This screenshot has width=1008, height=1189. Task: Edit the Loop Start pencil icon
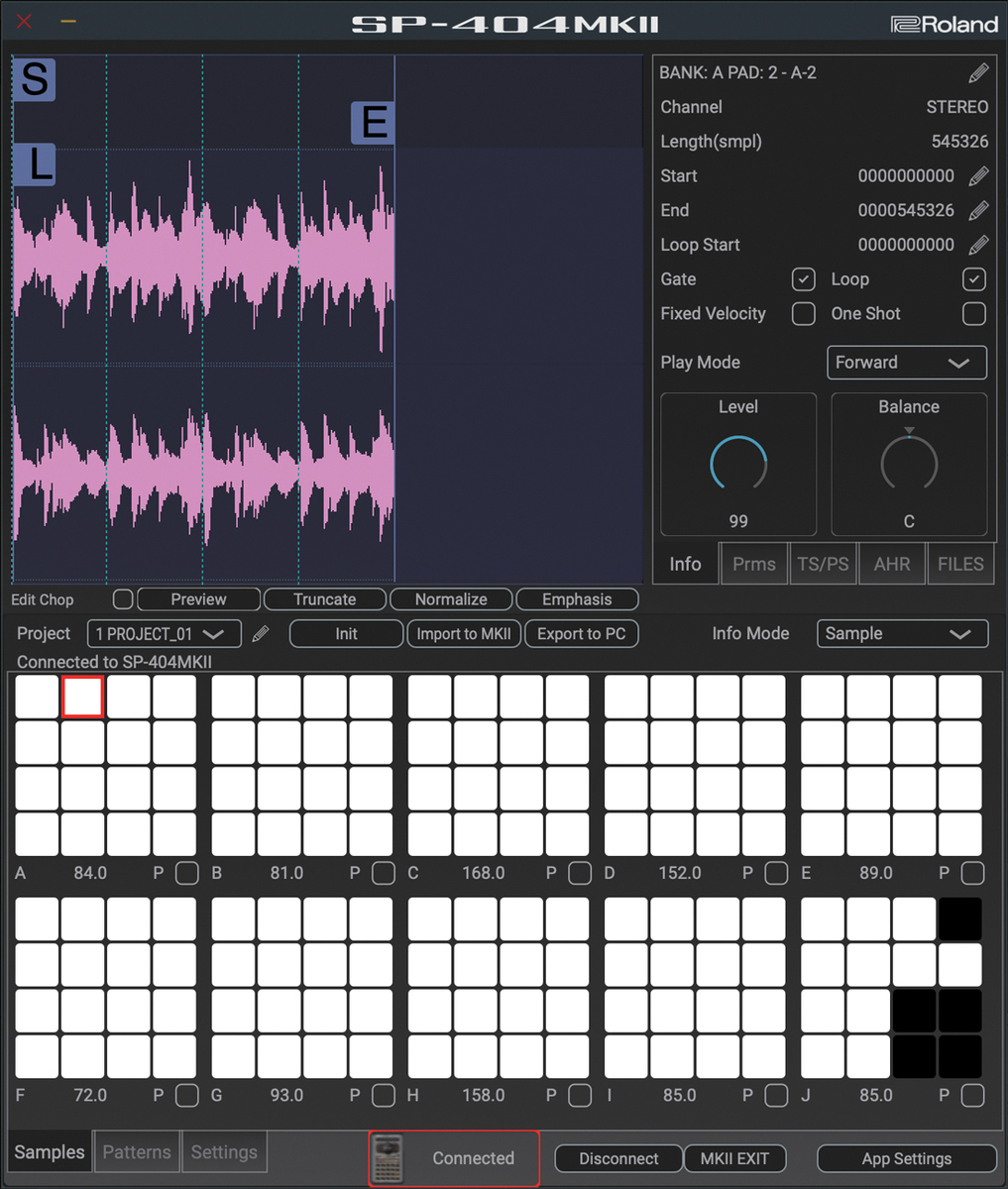(x=978, y=245)
